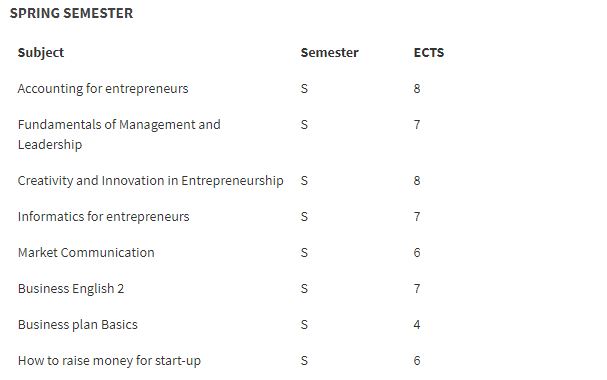Screen dimensions: 607x380
Task: Click the ECTS column header
Action: [x=429, y=53]
